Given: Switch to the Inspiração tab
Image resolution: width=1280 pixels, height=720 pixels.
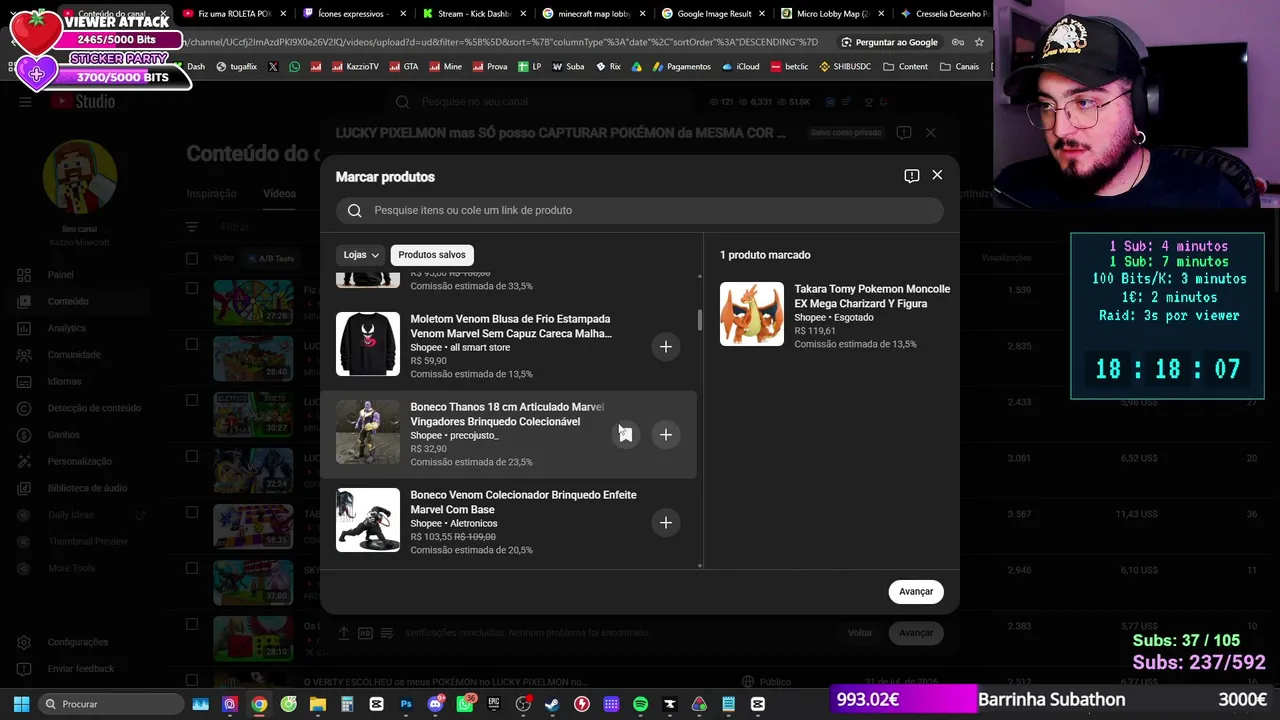Looking at the screenshot, I should [211, 194].
